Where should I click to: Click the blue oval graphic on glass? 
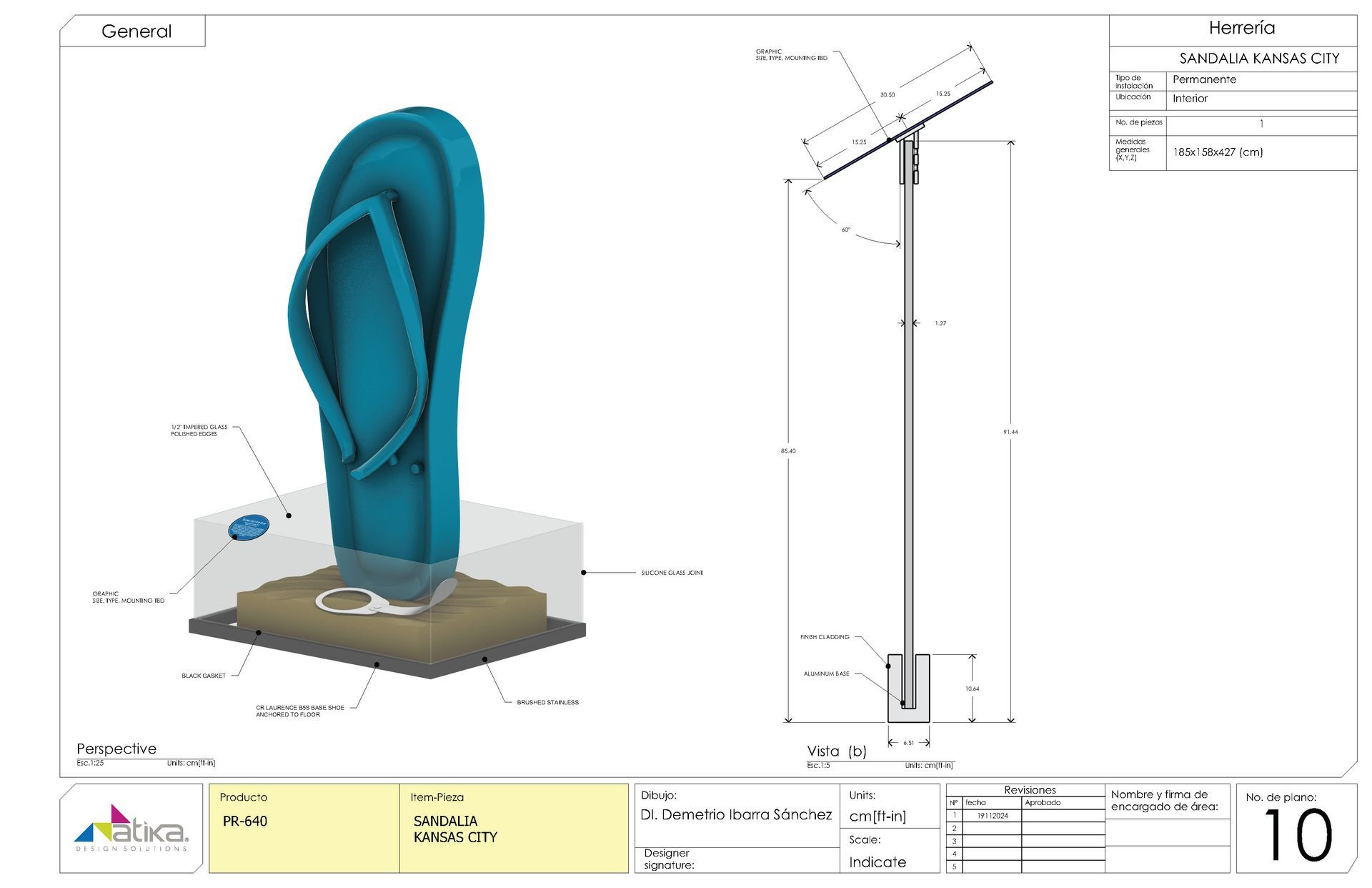[248, 528]
